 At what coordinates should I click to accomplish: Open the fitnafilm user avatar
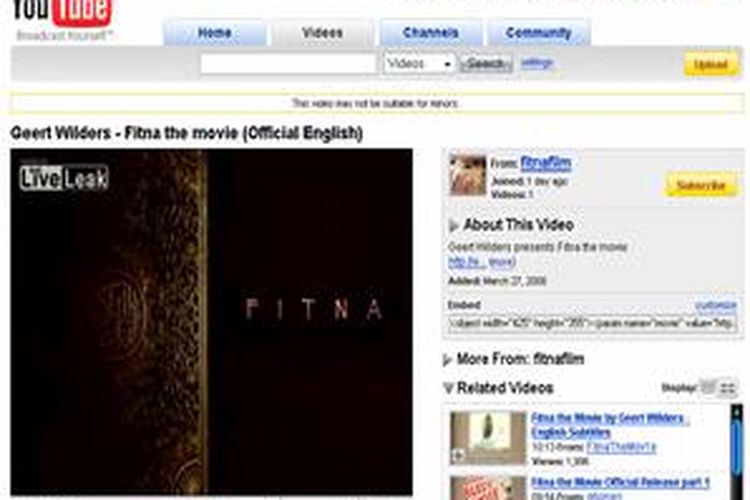point(468,175)
